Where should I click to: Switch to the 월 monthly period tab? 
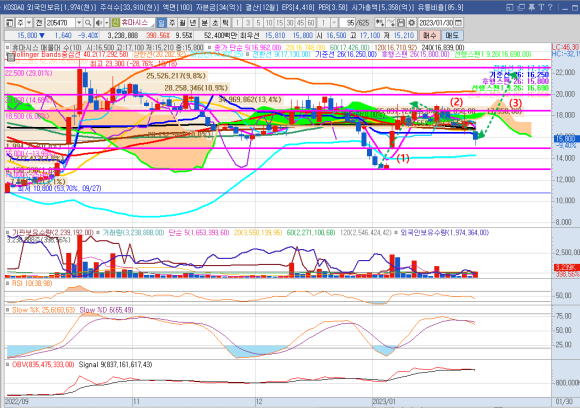point(182,23)
